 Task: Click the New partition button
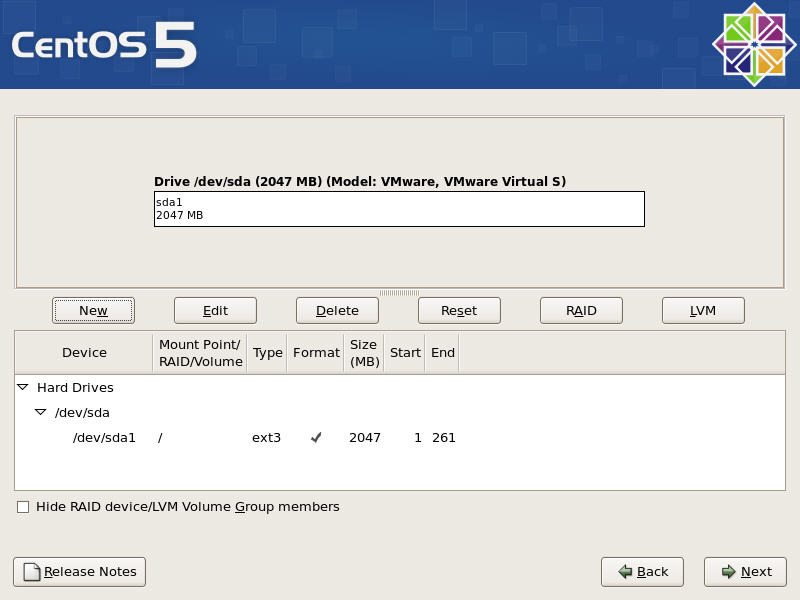(93, 310)
